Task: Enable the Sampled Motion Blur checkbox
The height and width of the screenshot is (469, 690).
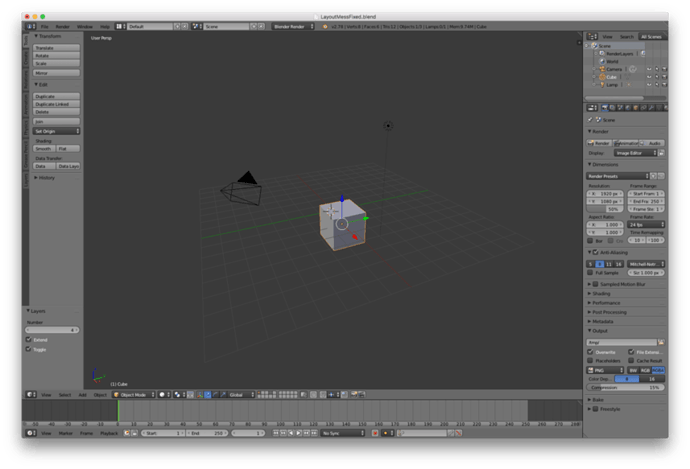Action: click(x=595, y=284)
